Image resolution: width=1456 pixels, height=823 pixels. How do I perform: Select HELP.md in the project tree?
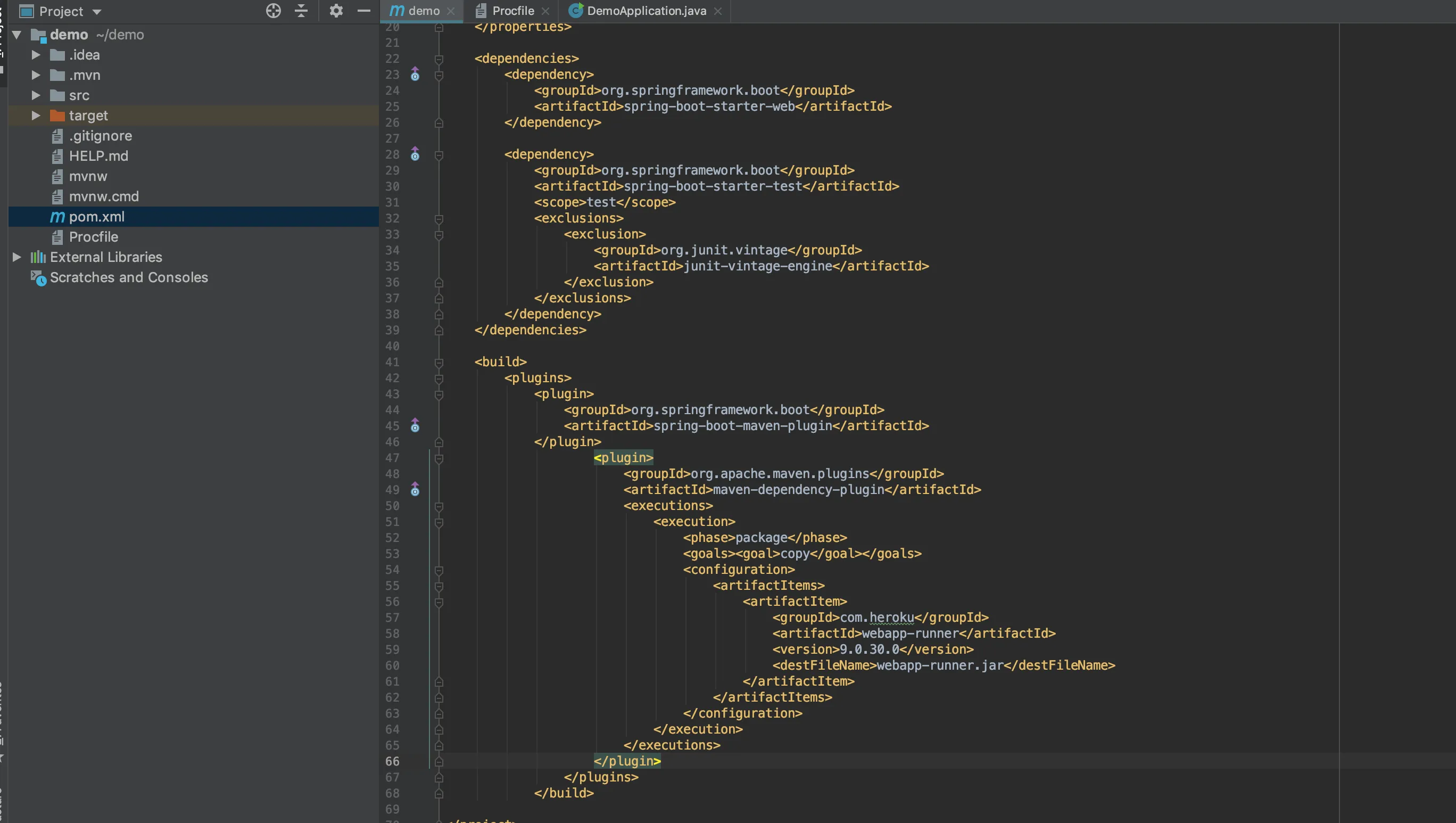pos(98,156)
